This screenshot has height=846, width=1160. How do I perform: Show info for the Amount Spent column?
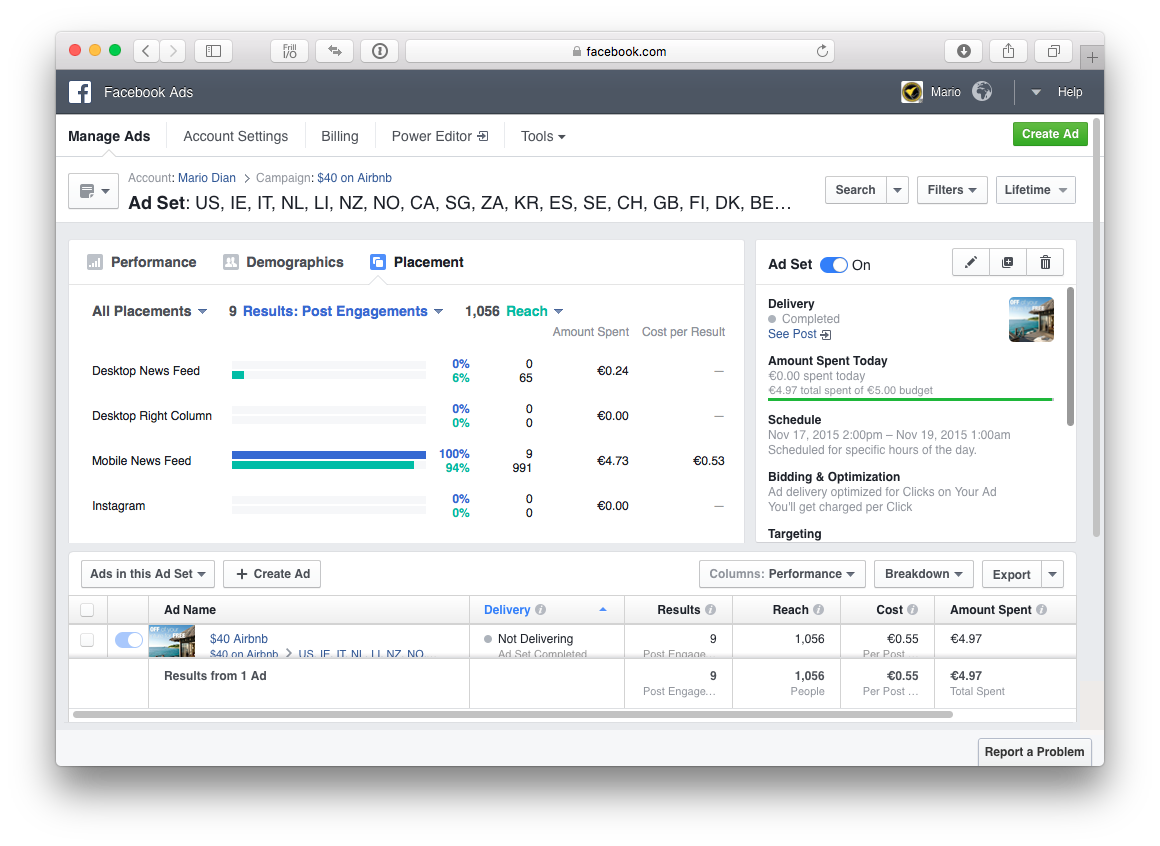[x=1041, y=609]
